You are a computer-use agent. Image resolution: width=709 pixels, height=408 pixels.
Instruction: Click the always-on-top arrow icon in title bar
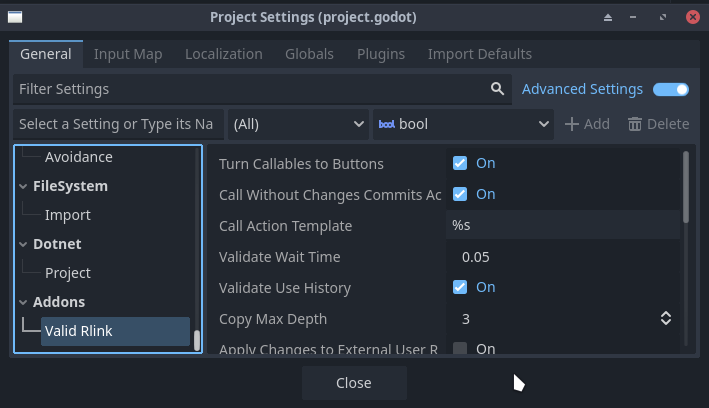pos(608,17)
